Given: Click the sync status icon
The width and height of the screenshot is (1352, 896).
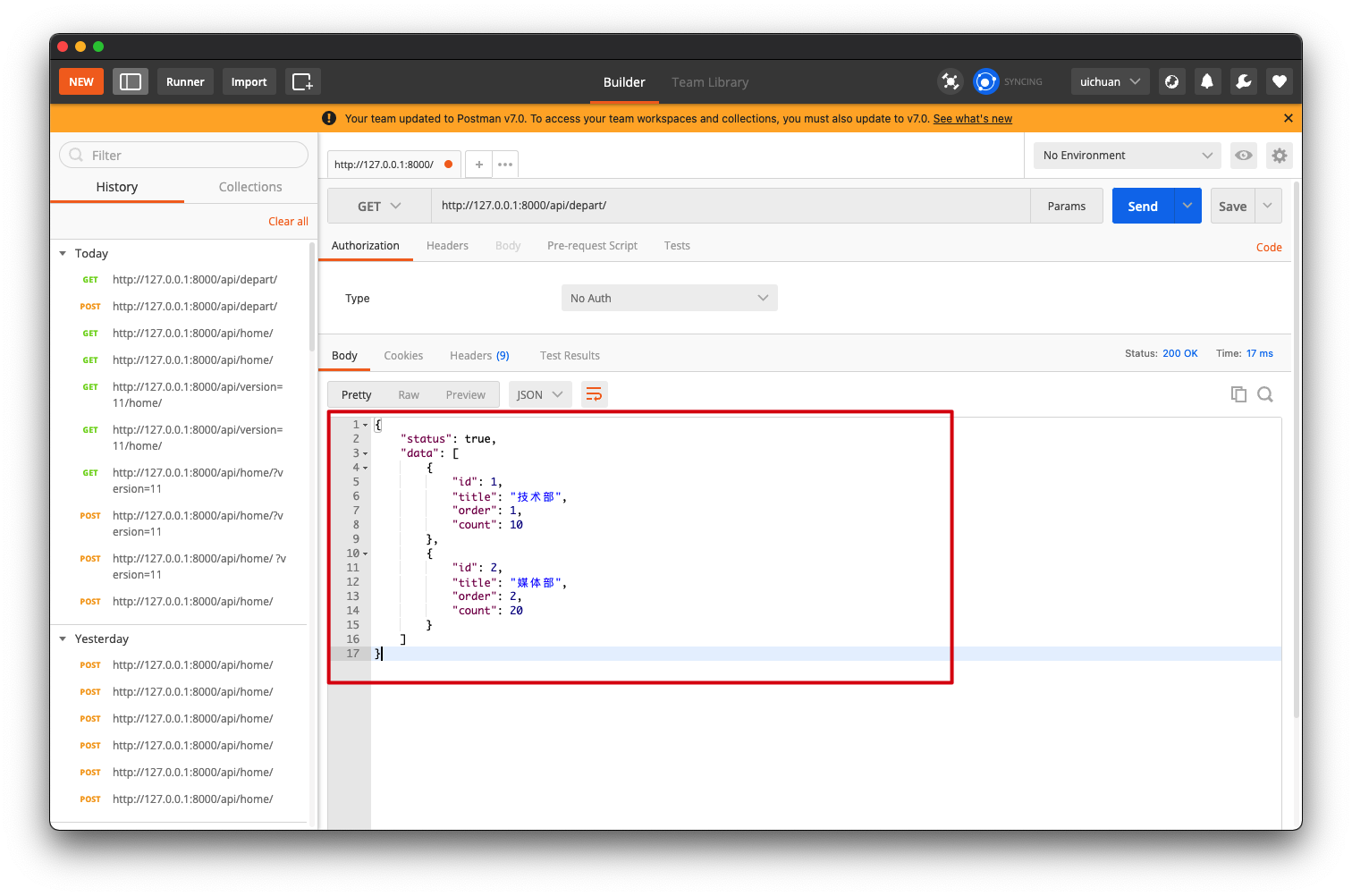Looking at the screenshot, I should 985,81.
